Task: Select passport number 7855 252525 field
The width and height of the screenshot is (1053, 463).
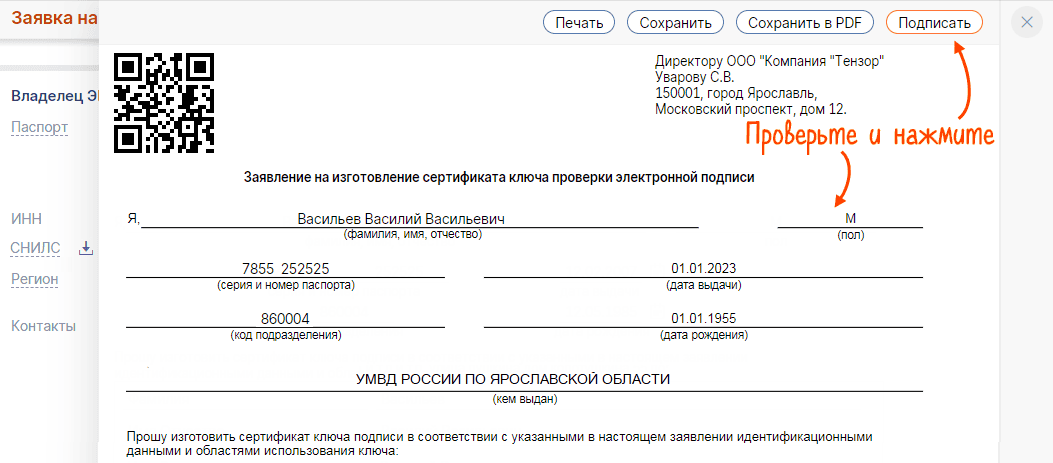Action: coord(286,268)
